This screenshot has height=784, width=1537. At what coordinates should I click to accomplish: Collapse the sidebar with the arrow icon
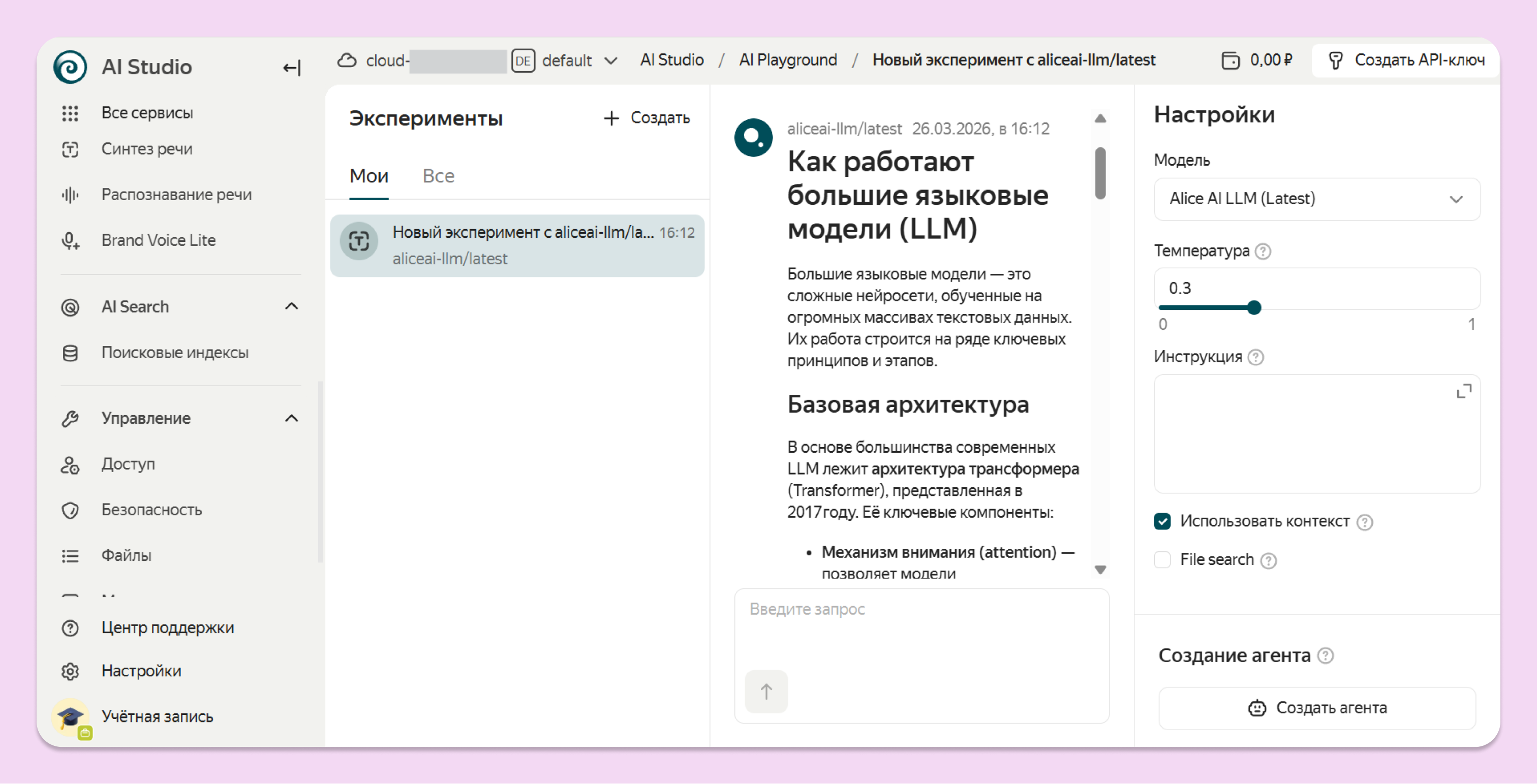coord(291,68)
